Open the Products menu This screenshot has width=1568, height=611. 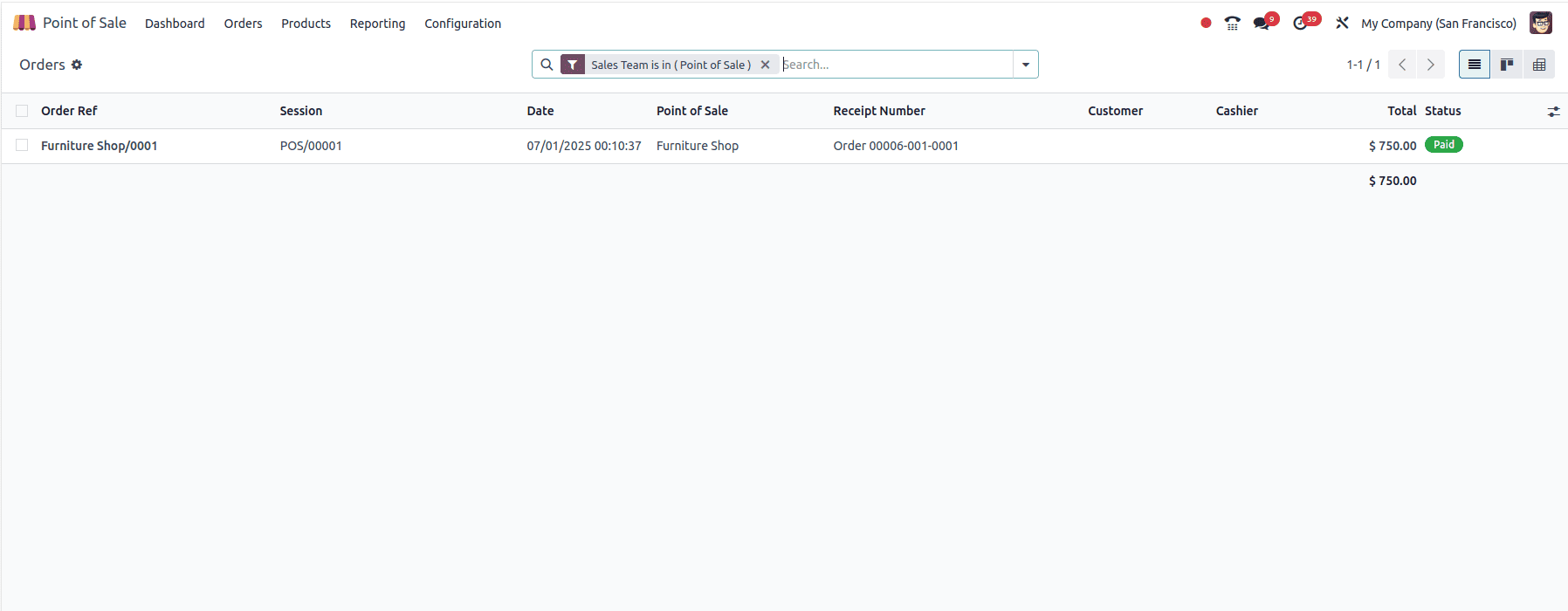pos(306,24)
